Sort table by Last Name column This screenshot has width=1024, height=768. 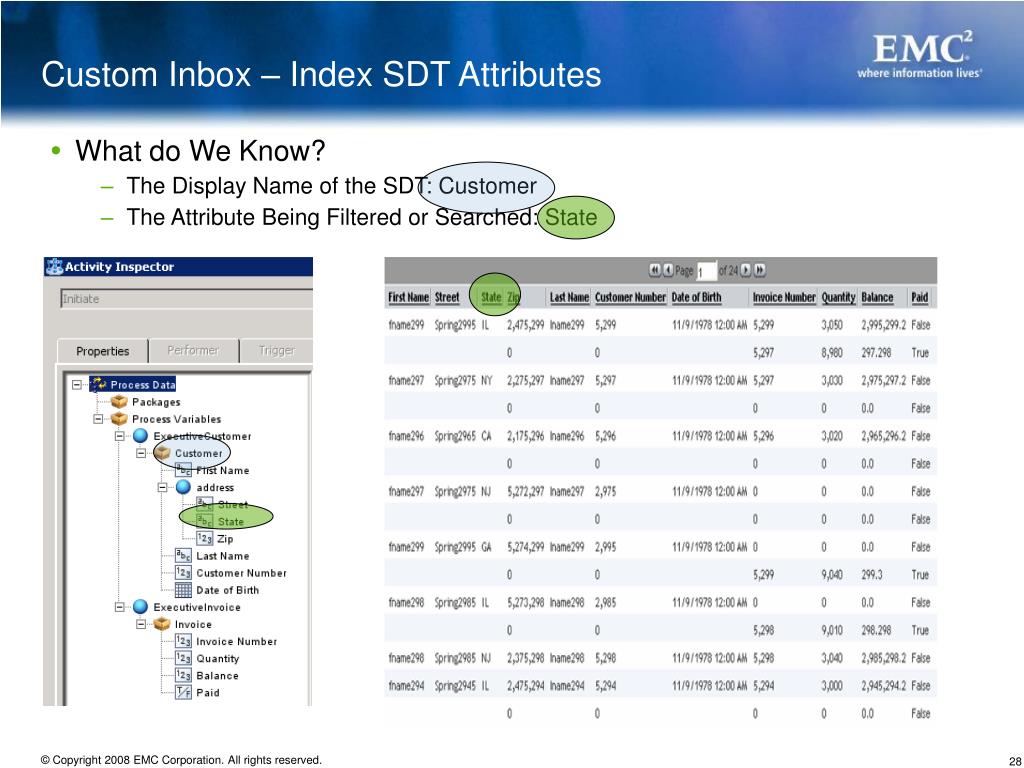pos(569,297)
